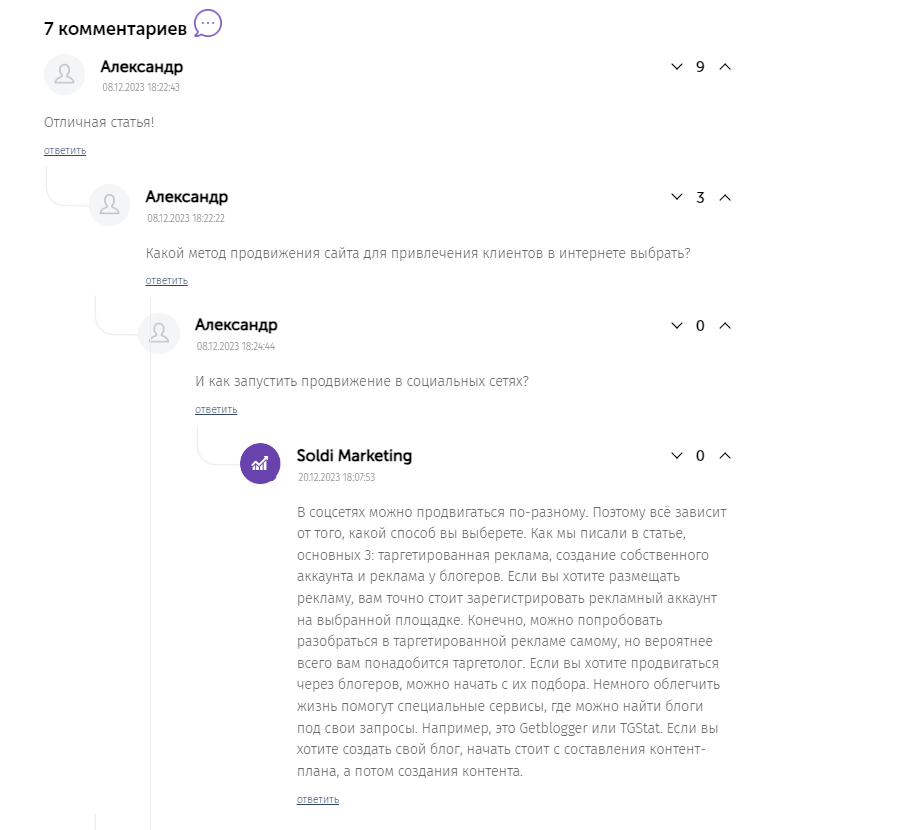Downvote the "Отличная статья!" comment
Image resolution: width=909 pixels, height=830 pixels.
tap(677, 67)
